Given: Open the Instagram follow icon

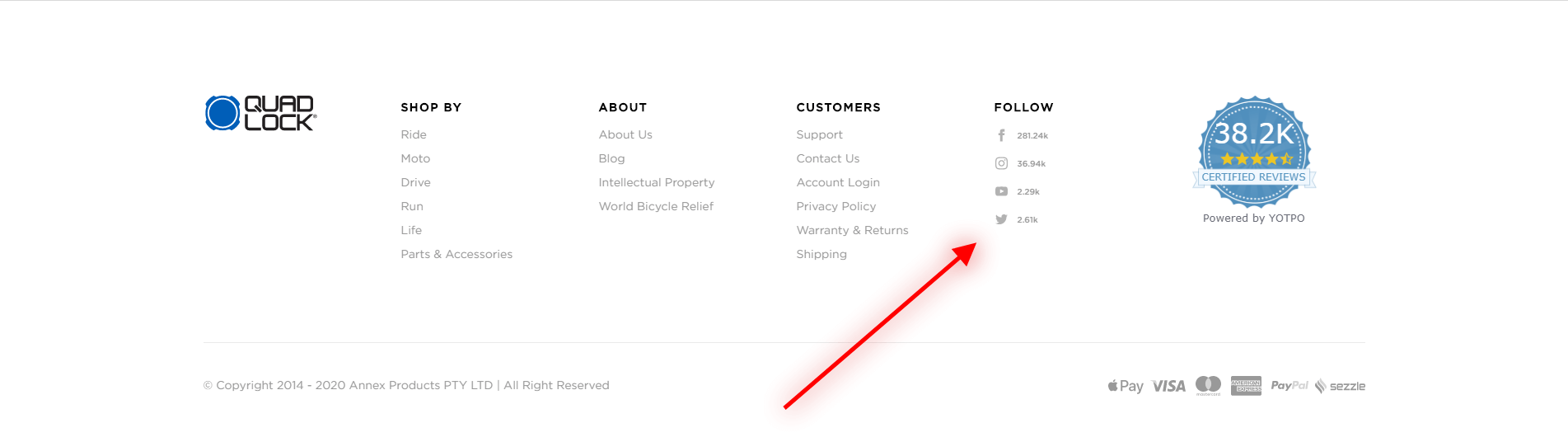Looking at the screenshot, I should point(1001,163).
